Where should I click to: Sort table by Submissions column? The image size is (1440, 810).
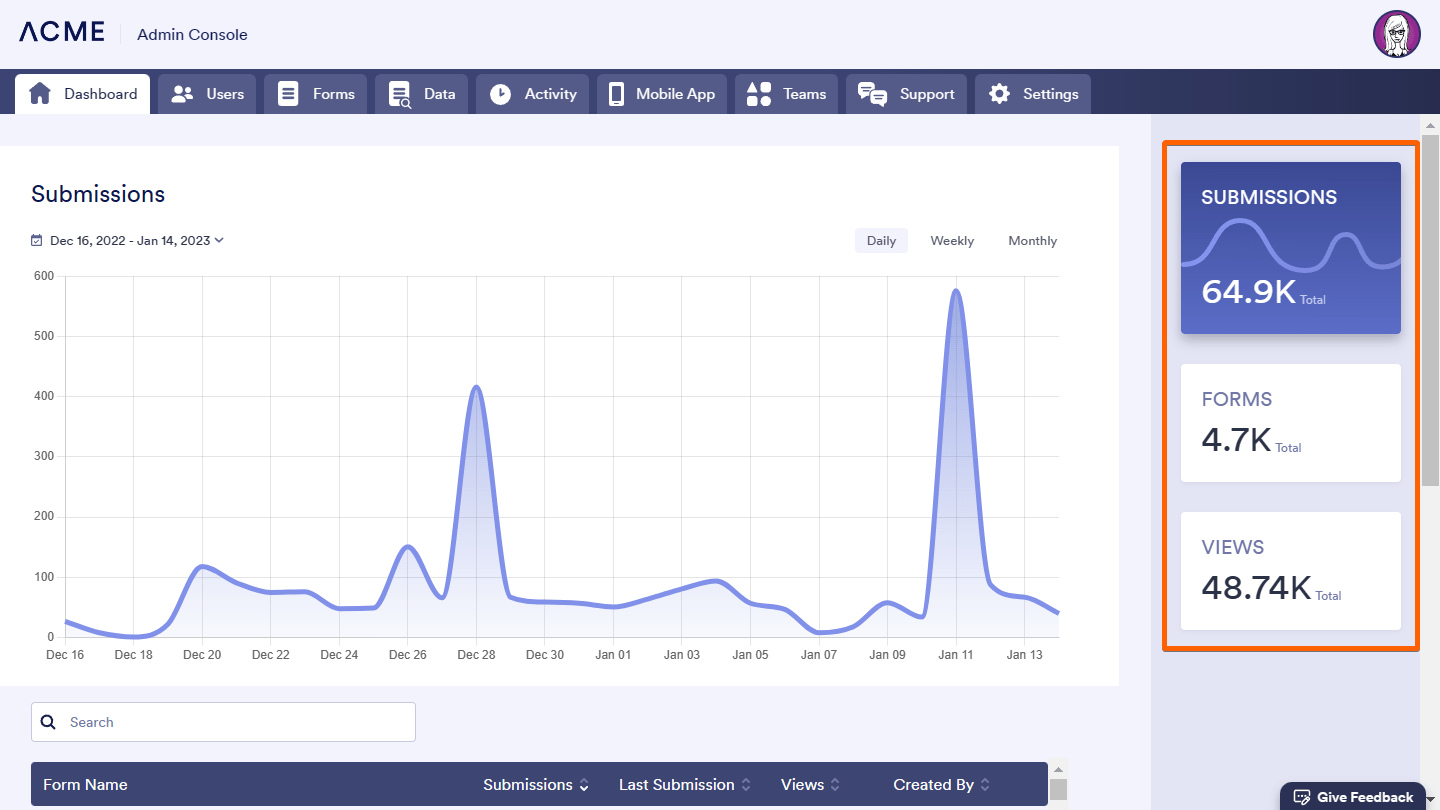coord(535,785)
